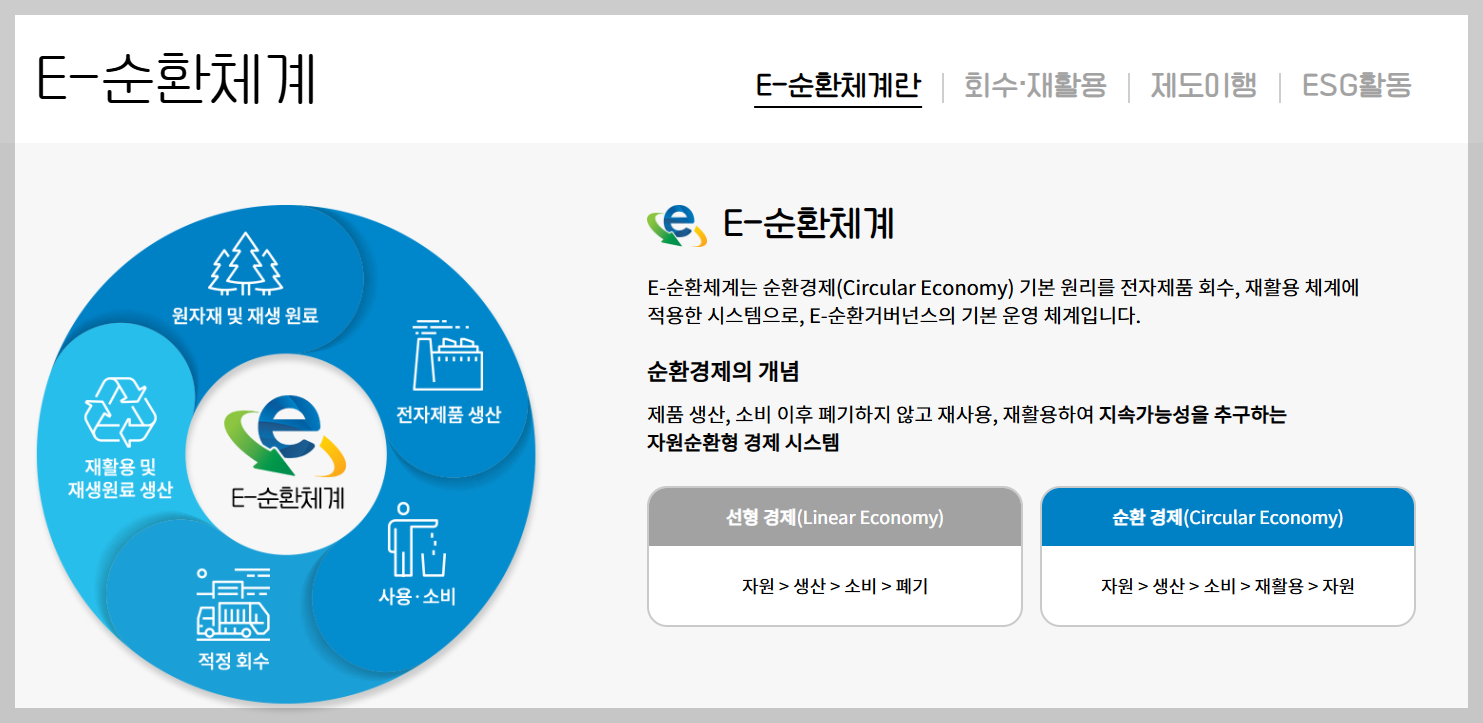Click the pine trees raw materials icon

[x=245, y=265]
